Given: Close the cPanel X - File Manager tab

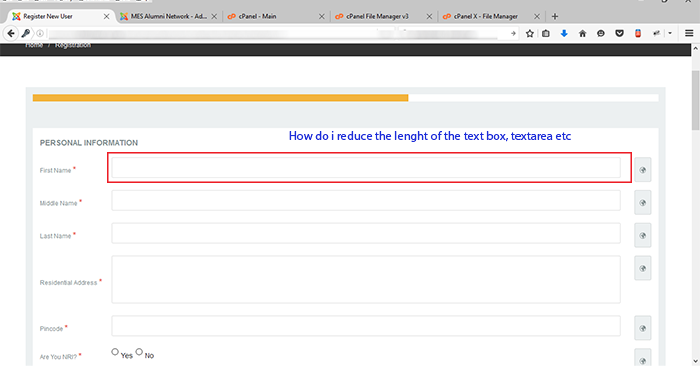Looking at the screenshot, I should pos(537,17).
